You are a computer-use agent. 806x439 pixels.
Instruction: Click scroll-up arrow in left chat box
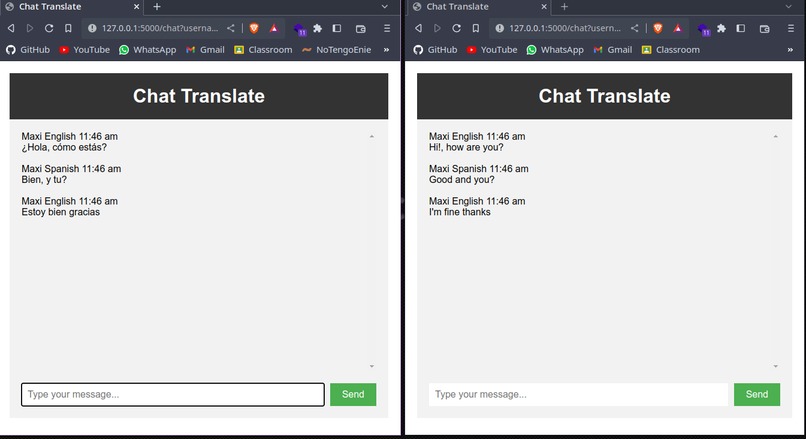coord(372,136)
